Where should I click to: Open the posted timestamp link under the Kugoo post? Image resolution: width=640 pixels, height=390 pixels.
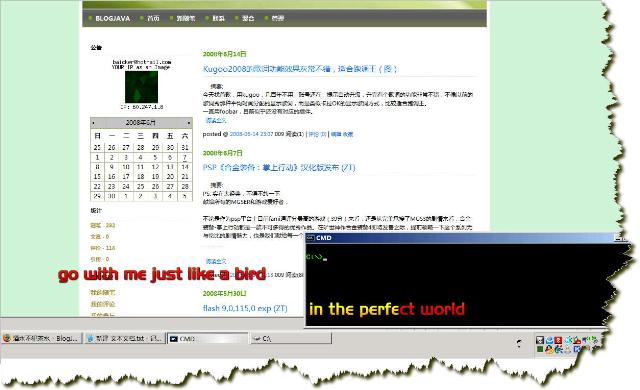[x=251, y=134]
